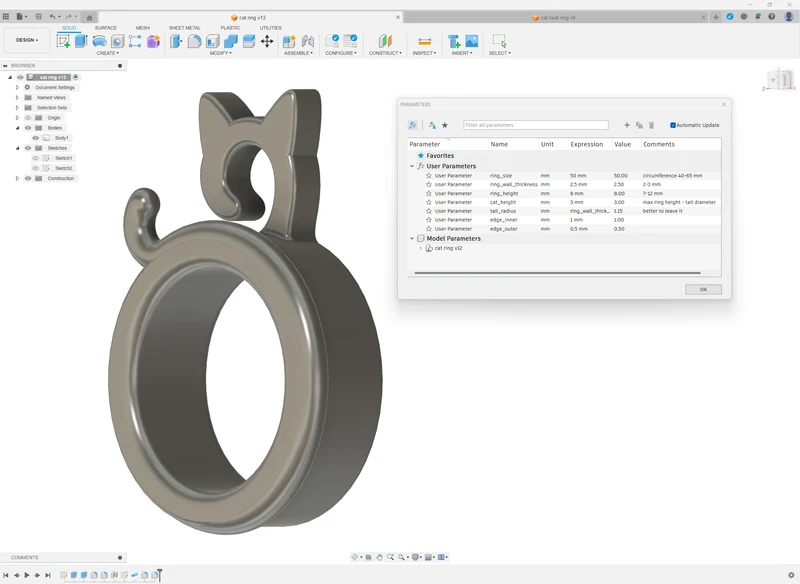Select the New Component assemble tool

[x=289, y=41]
